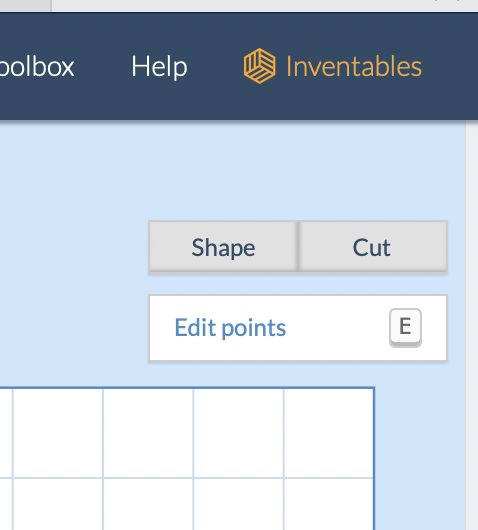Click the top-left visible canvas grid cell
The height and width of the screenshot is (530, 478).
pyautogui.click(x=6, y=433)
